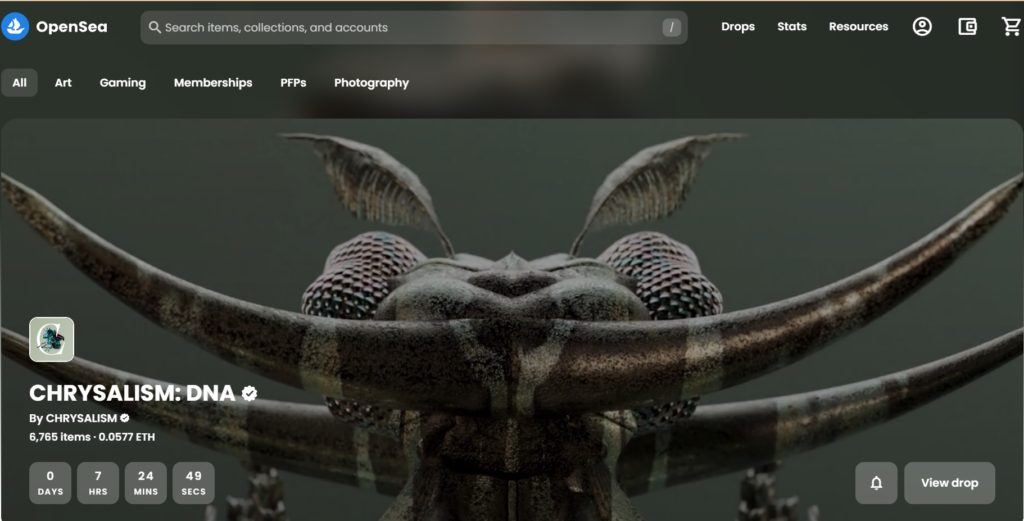This screenshot has height=521, width=1024.
Task: Open the CHRYSALISM: DNA collection title
Action: [x=132, y=393]
